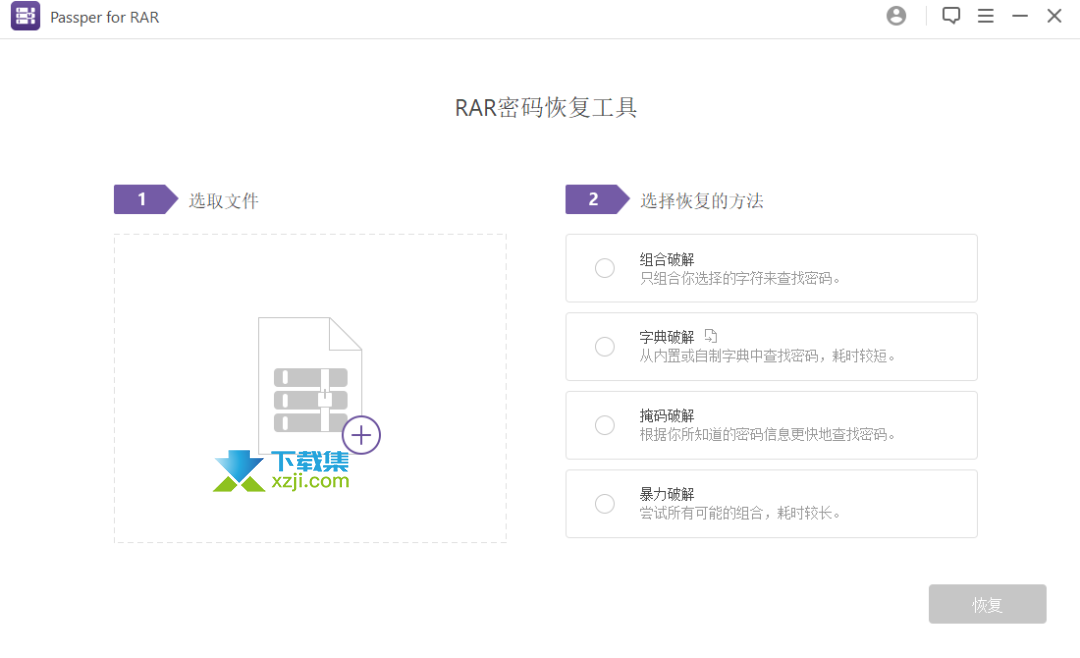Viewport: 1080px width, 658px height.
Task: Close the Passper for RAR window
Action: pos(1055,16)
